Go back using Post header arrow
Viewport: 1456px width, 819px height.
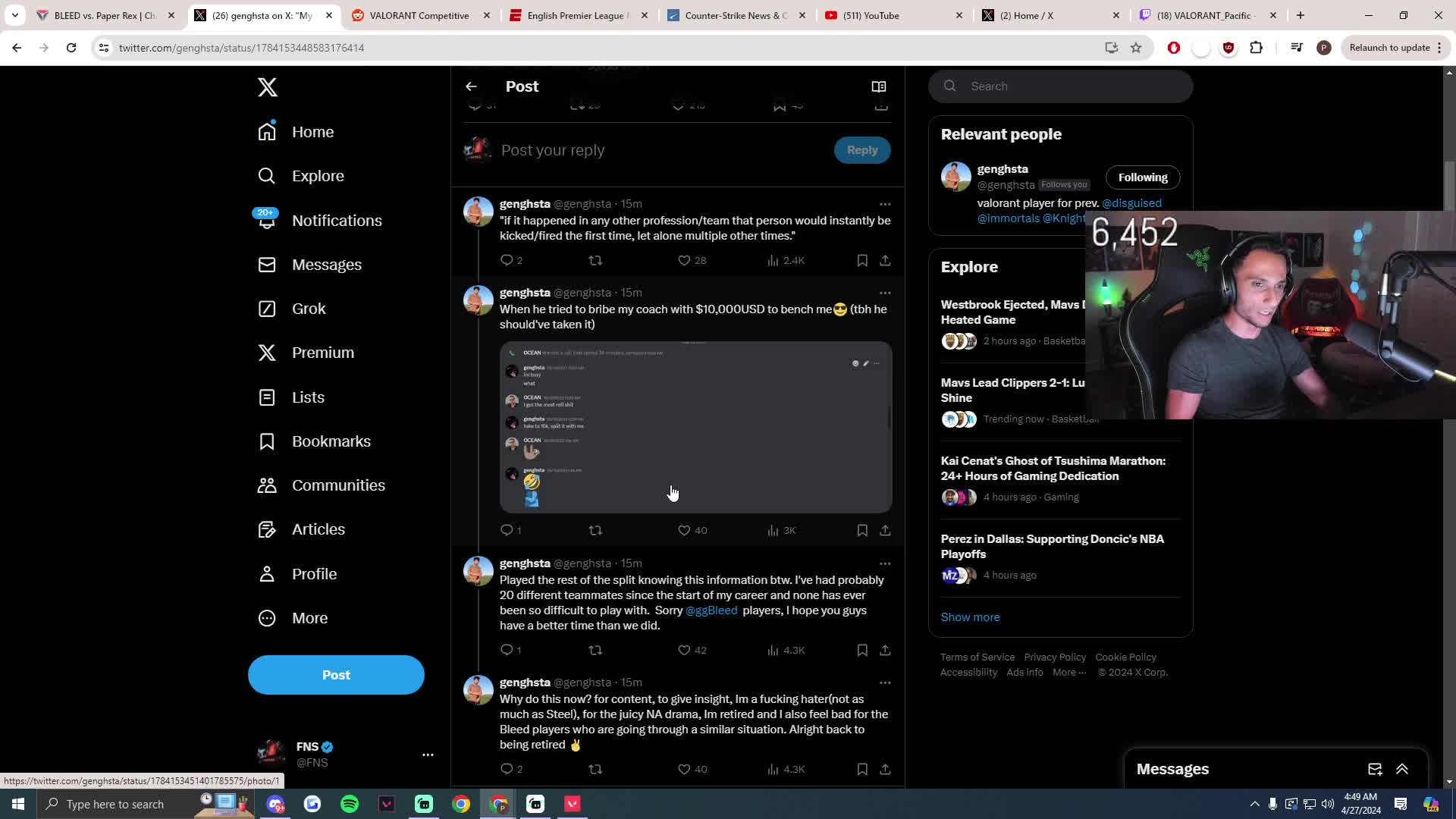471,86
